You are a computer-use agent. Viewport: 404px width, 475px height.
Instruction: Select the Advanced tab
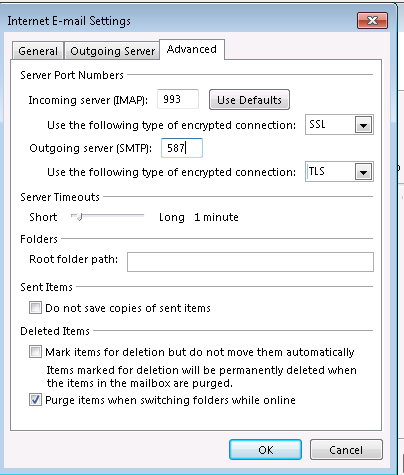click(192, 49)
